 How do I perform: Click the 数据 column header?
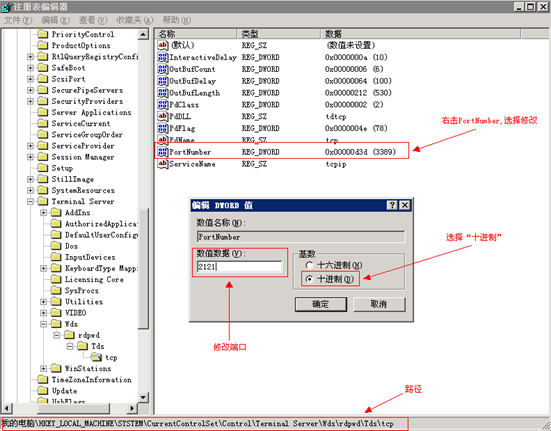(420, 34)
